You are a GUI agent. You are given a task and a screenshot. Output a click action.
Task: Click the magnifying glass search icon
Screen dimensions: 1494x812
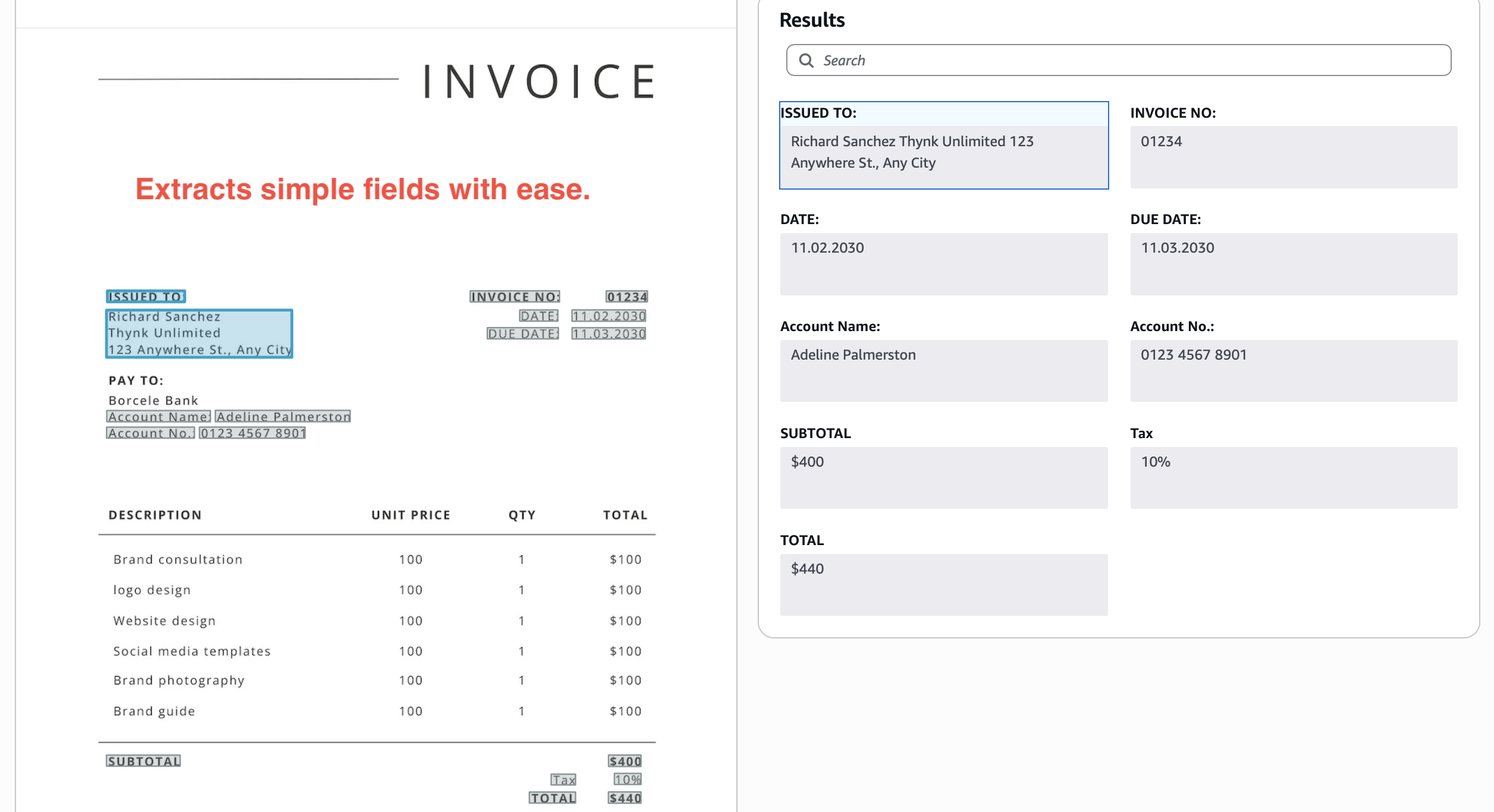[806, 60]
